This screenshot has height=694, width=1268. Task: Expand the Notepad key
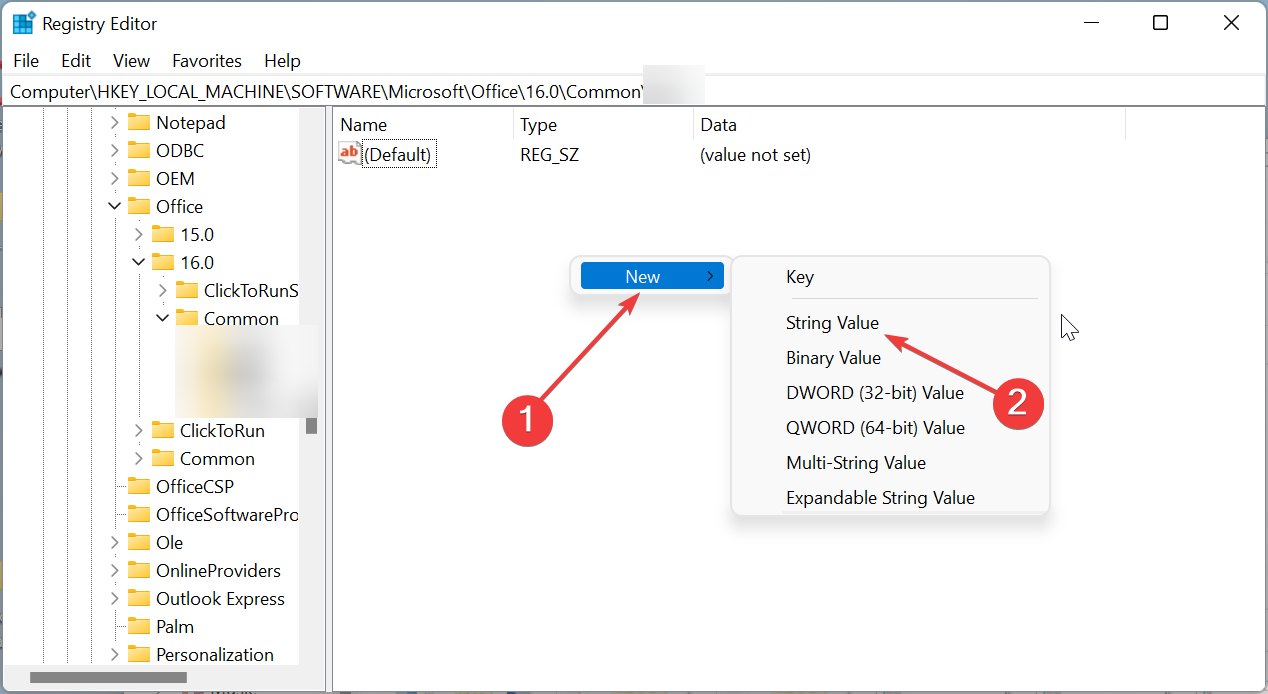[x=114, y=122]
